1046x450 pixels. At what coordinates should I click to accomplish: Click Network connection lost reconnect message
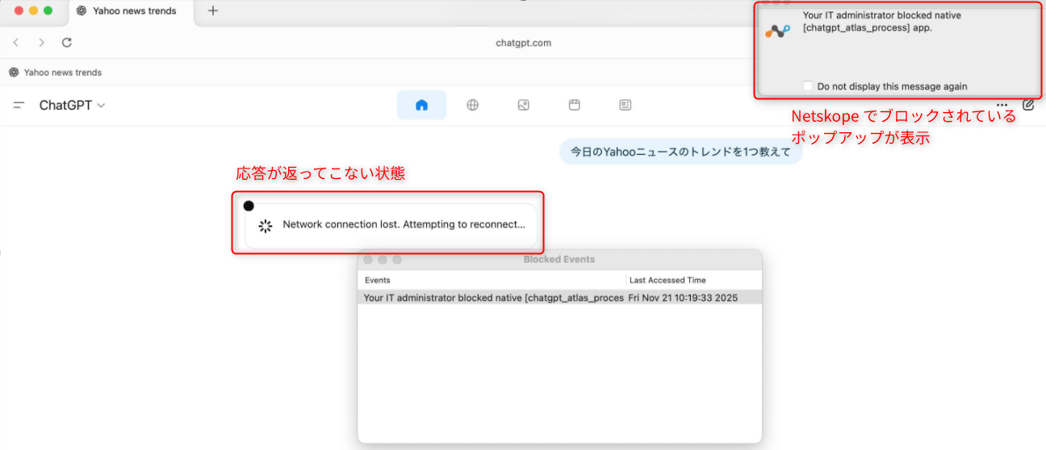click(404, 225)
